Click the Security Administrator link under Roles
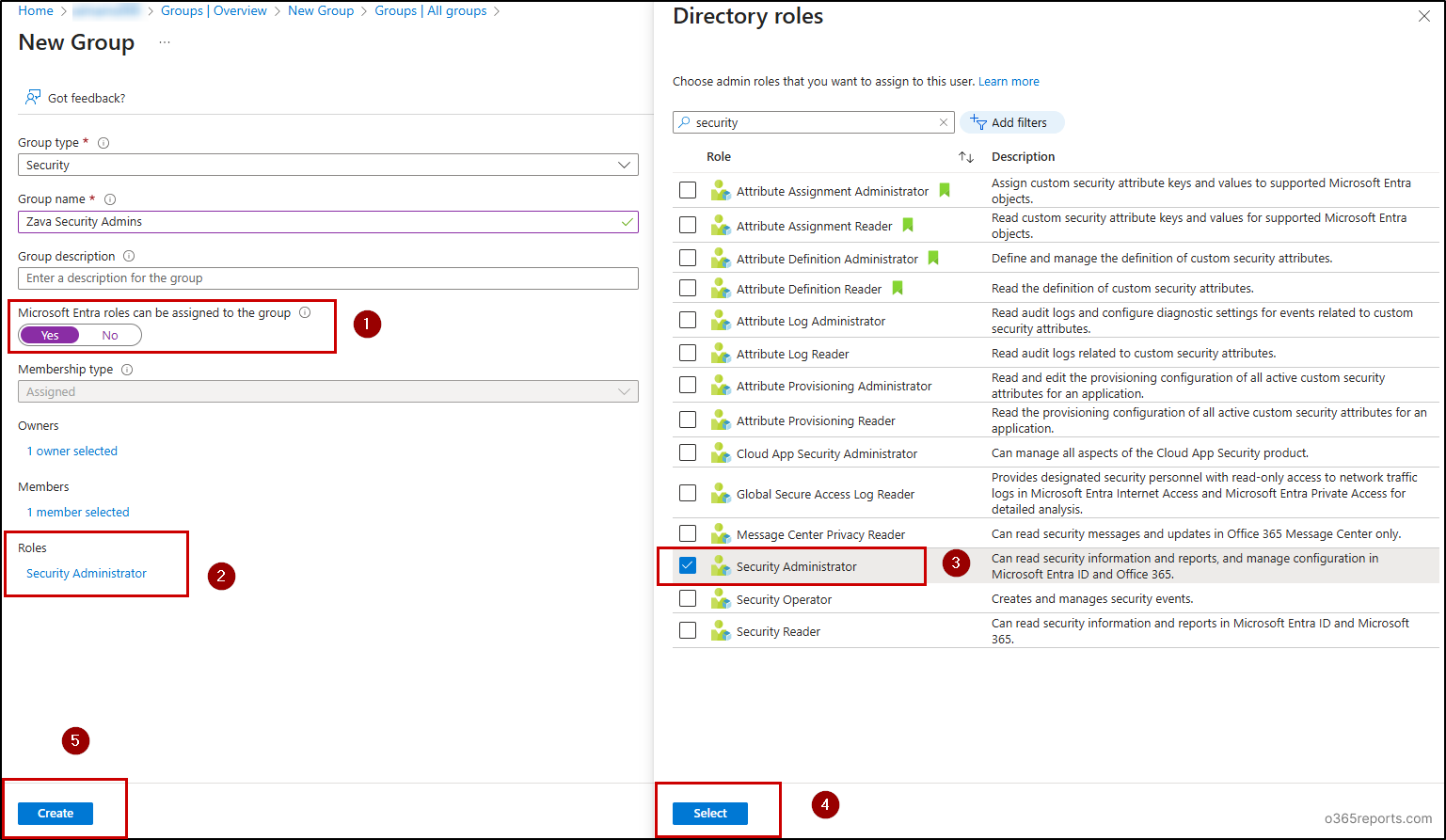Image resolution: width=1446 pixels, height=840 pixels. [x=87, y=574]
